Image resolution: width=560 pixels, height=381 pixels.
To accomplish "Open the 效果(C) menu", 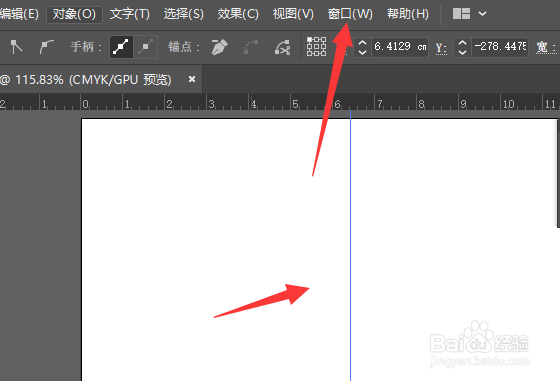I will [238, 14].
